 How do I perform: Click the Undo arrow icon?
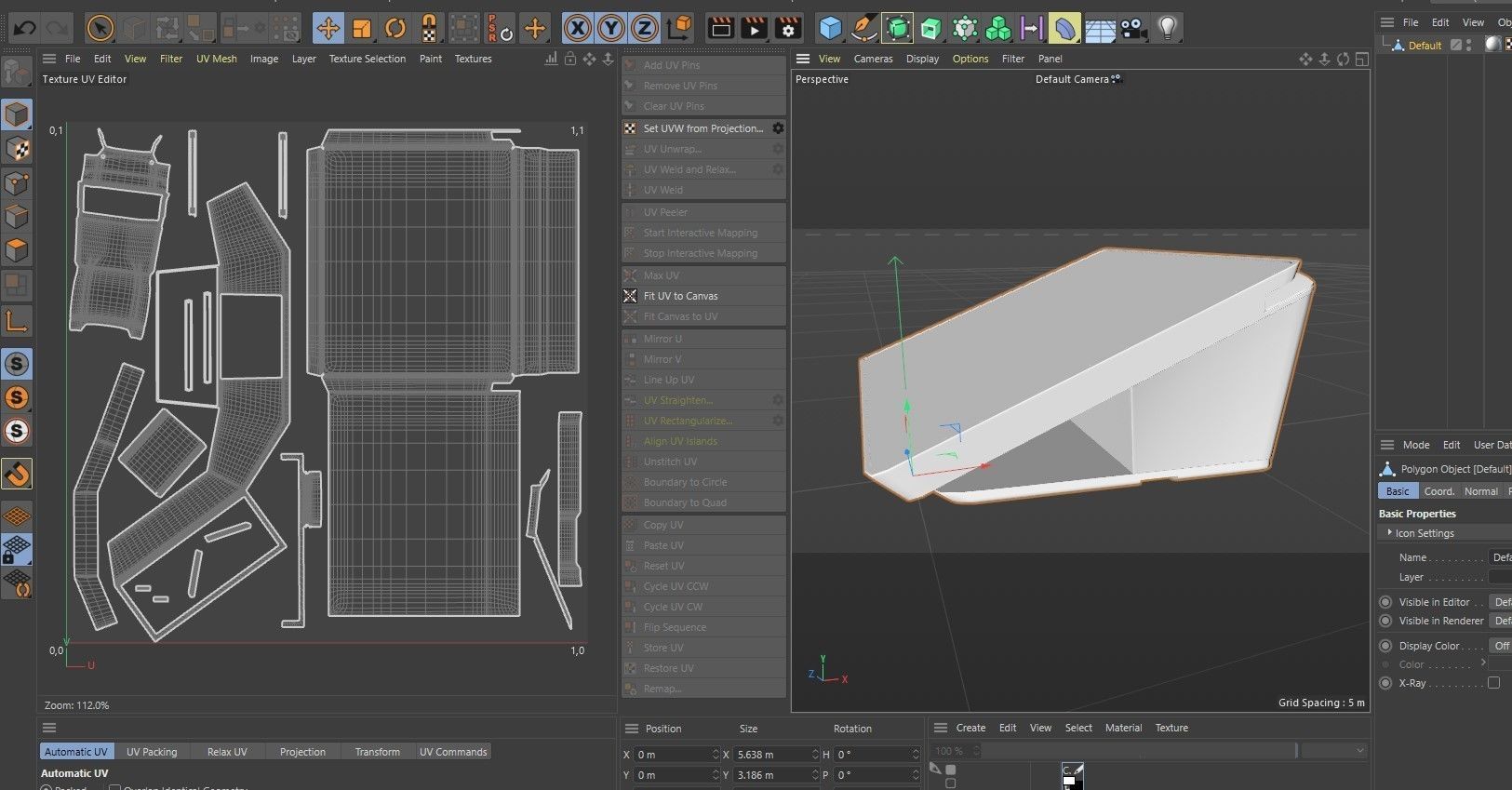pos(24,28)
